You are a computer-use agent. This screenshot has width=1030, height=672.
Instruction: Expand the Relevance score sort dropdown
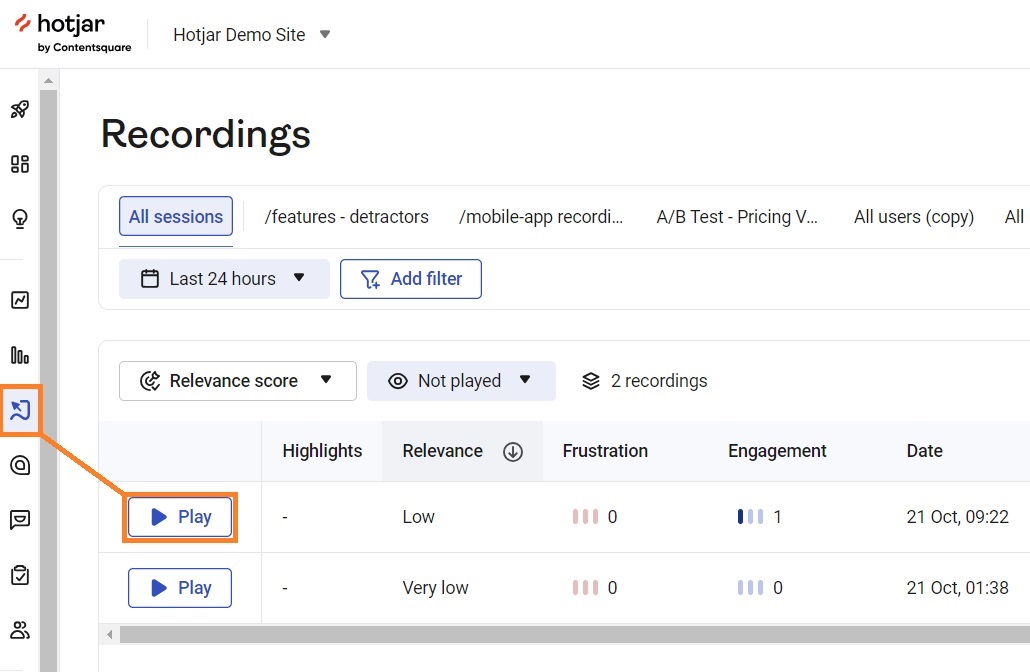(237, 380)
